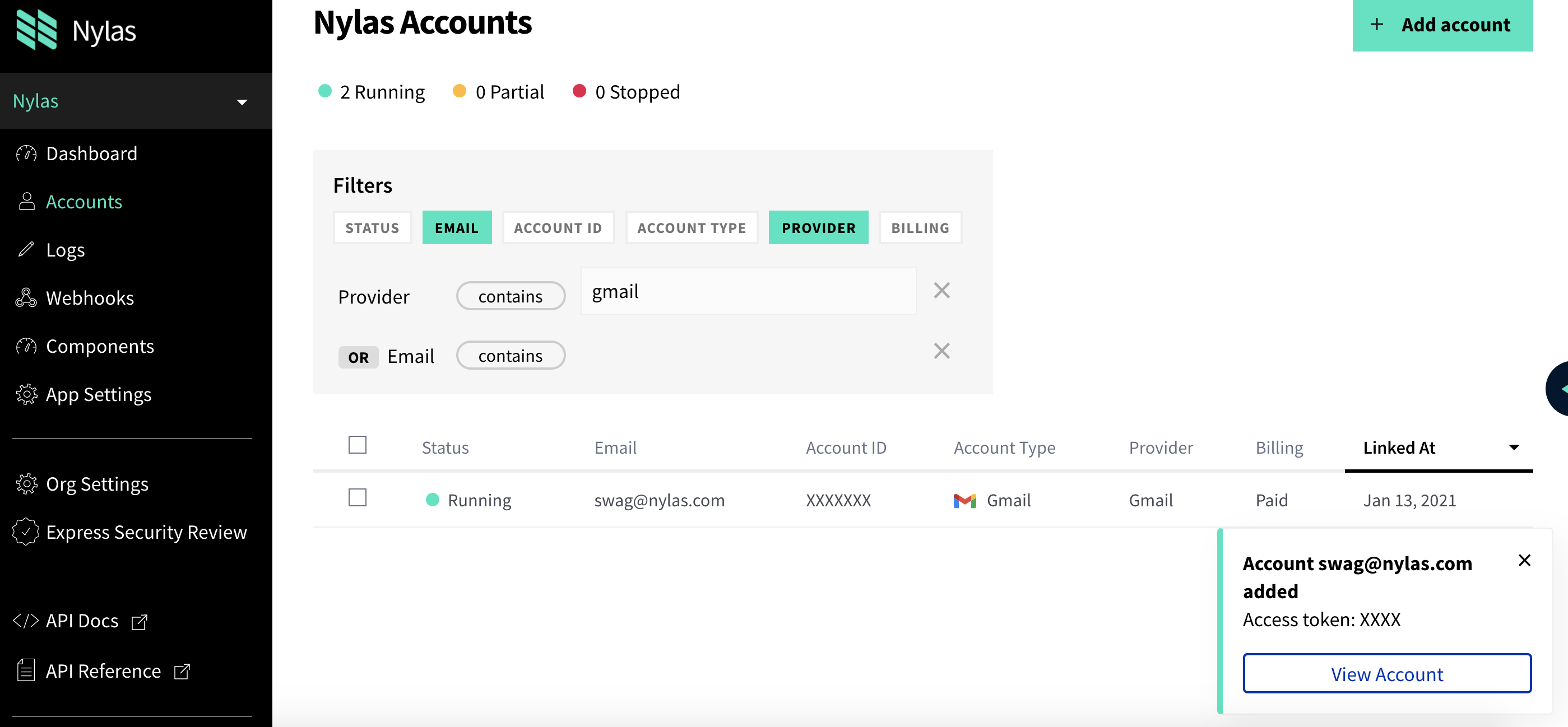The image size is (1568, 727).
Task: Open the Email contains operator dropdown
Action: pos(510,355)
